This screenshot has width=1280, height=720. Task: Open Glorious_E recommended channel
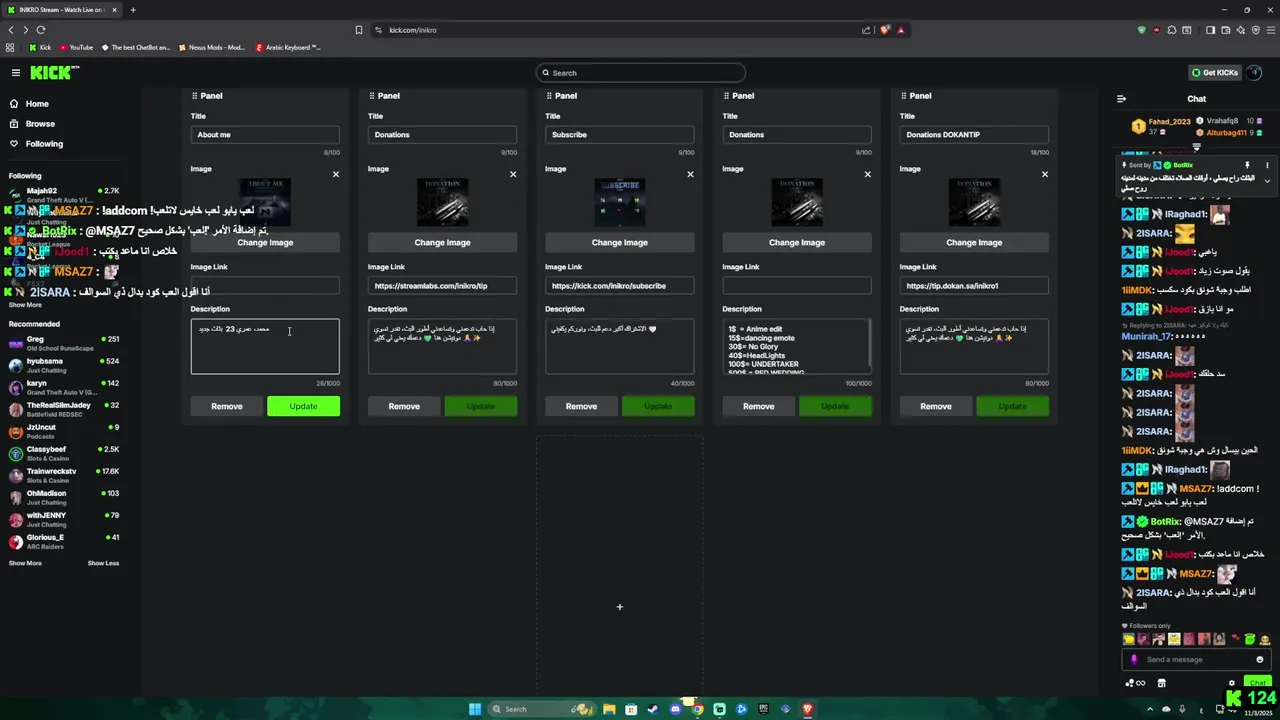[64, 541]
